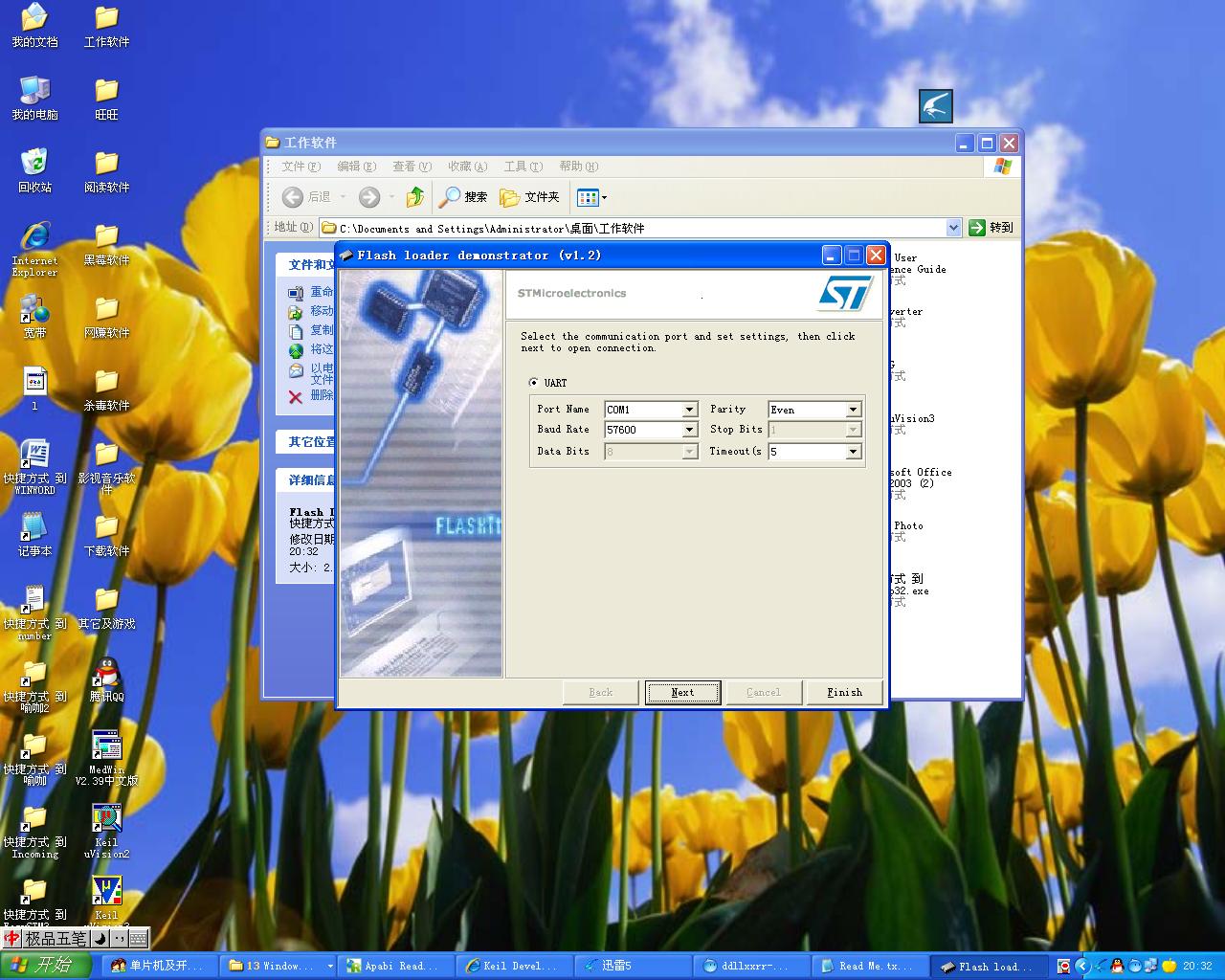Open the 文件(F) menu in Explorer
The image size is (1225, 980).
coord(301,167)
